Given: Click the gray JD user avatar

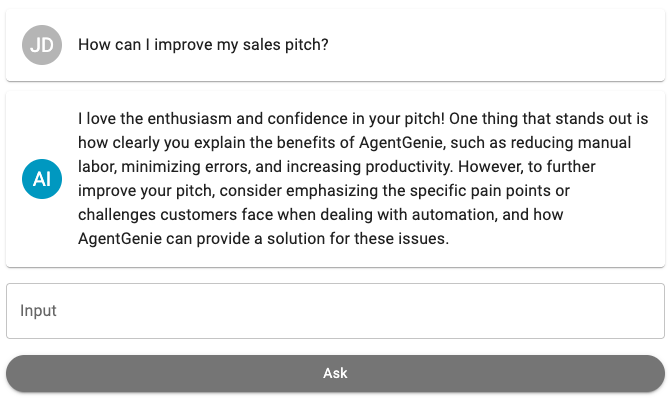Looking at the screenshot, I should [x=42, y=45].
